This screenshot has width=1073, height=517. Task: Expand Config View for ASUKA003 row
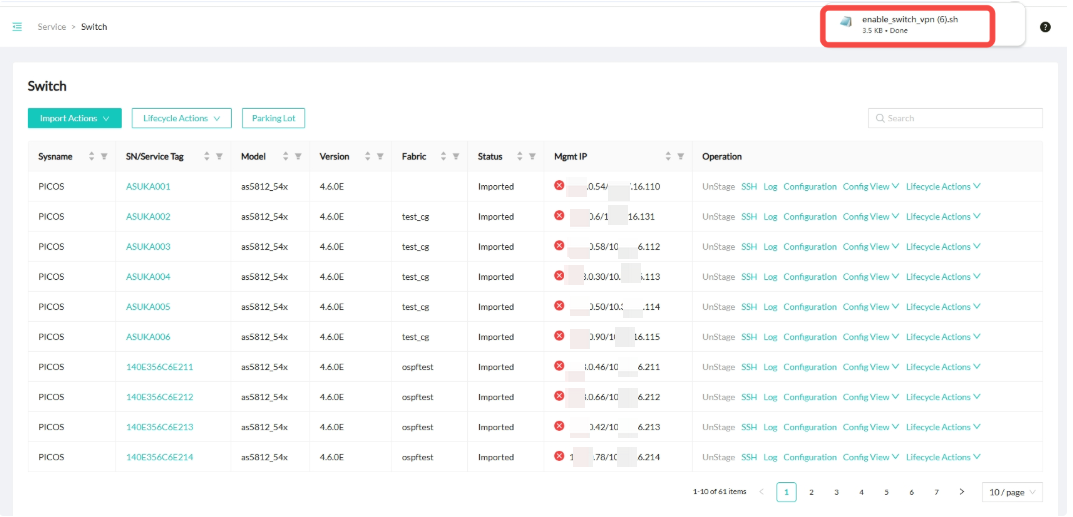870,247
